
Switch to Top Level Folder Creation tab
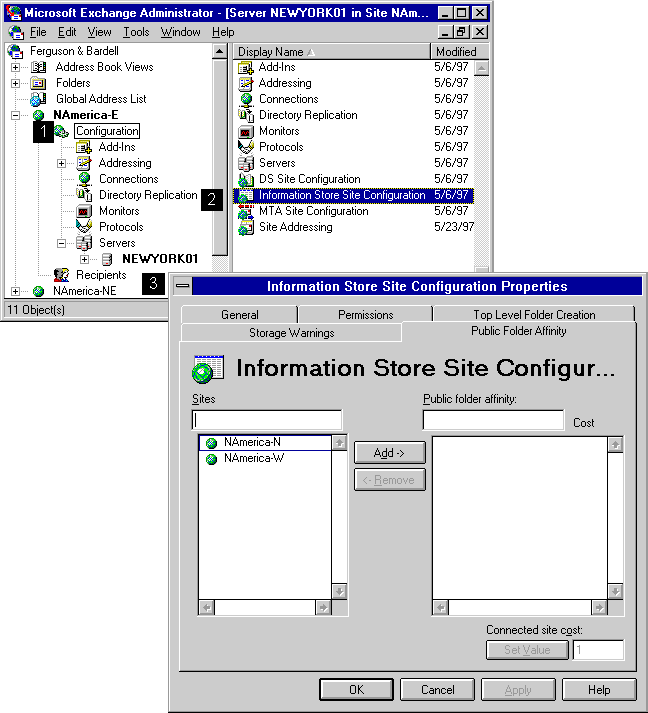(534, 315)
